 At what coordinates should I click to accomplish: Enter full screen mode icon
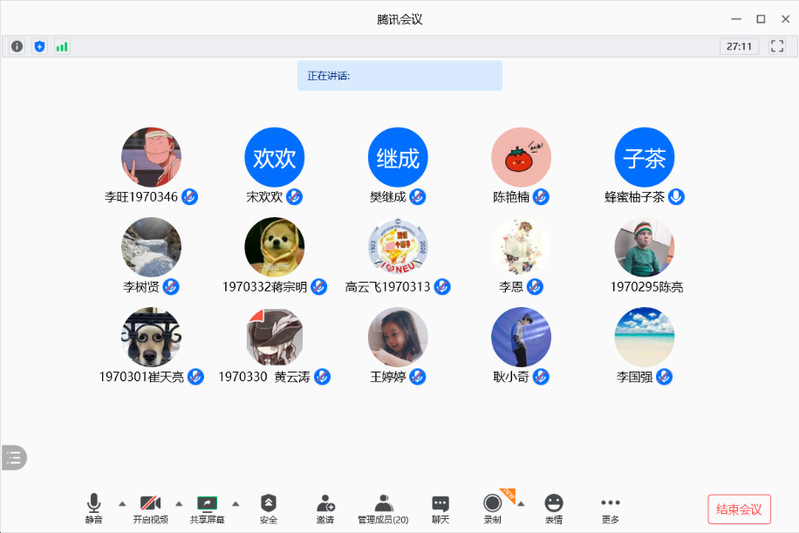coord(777,46)
